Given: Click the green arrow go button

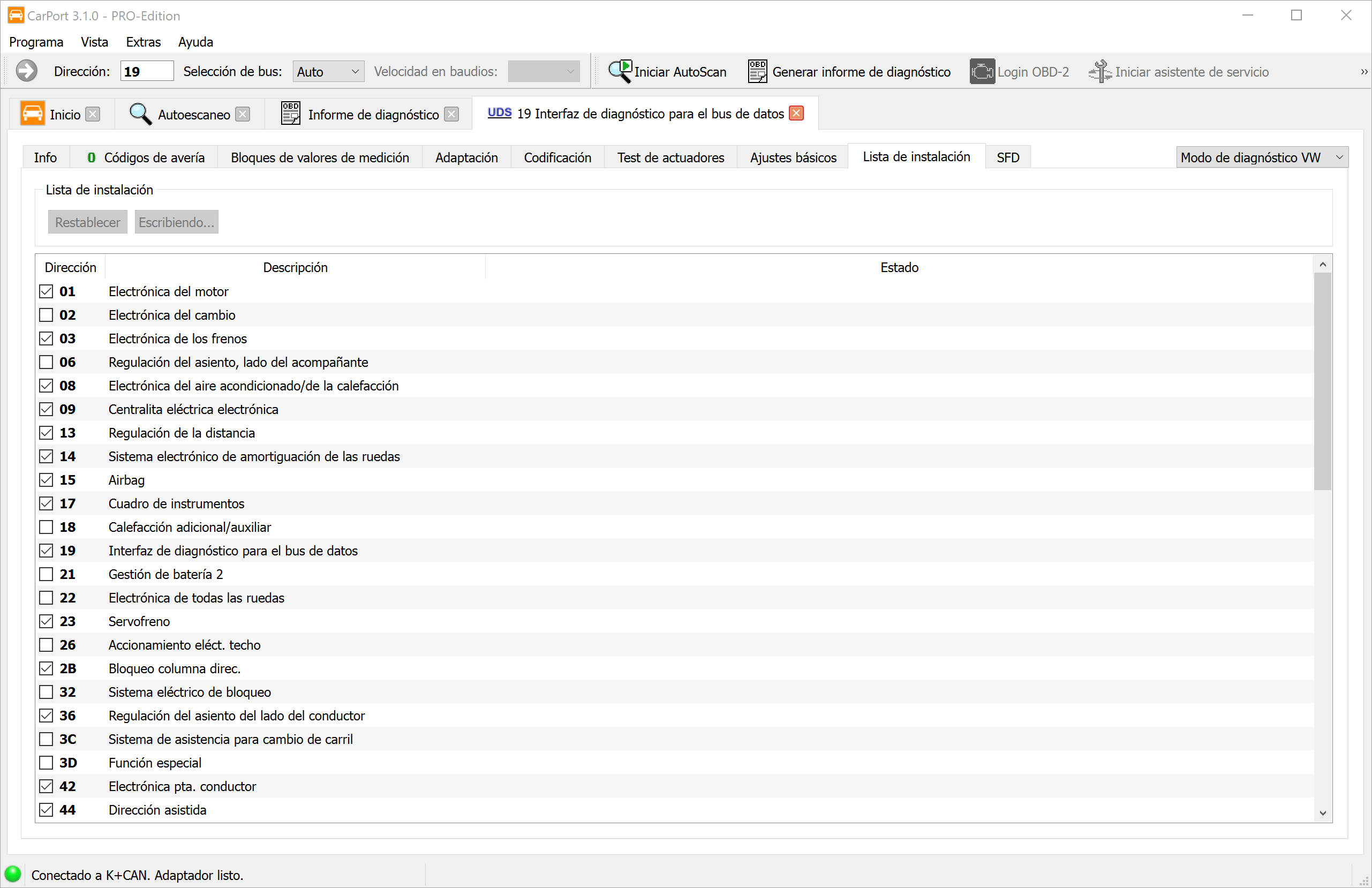Looking at the screenshot, I should [x=26, y=72].
